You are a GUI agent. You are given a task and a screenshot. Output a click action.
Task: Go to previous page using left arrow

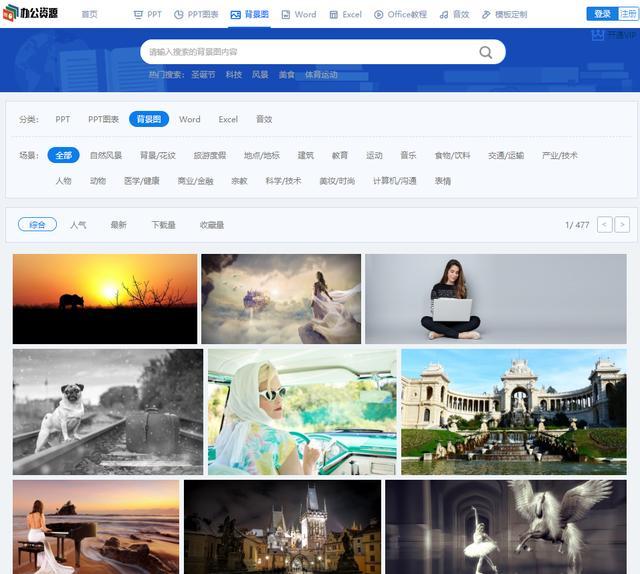(604, 225)
